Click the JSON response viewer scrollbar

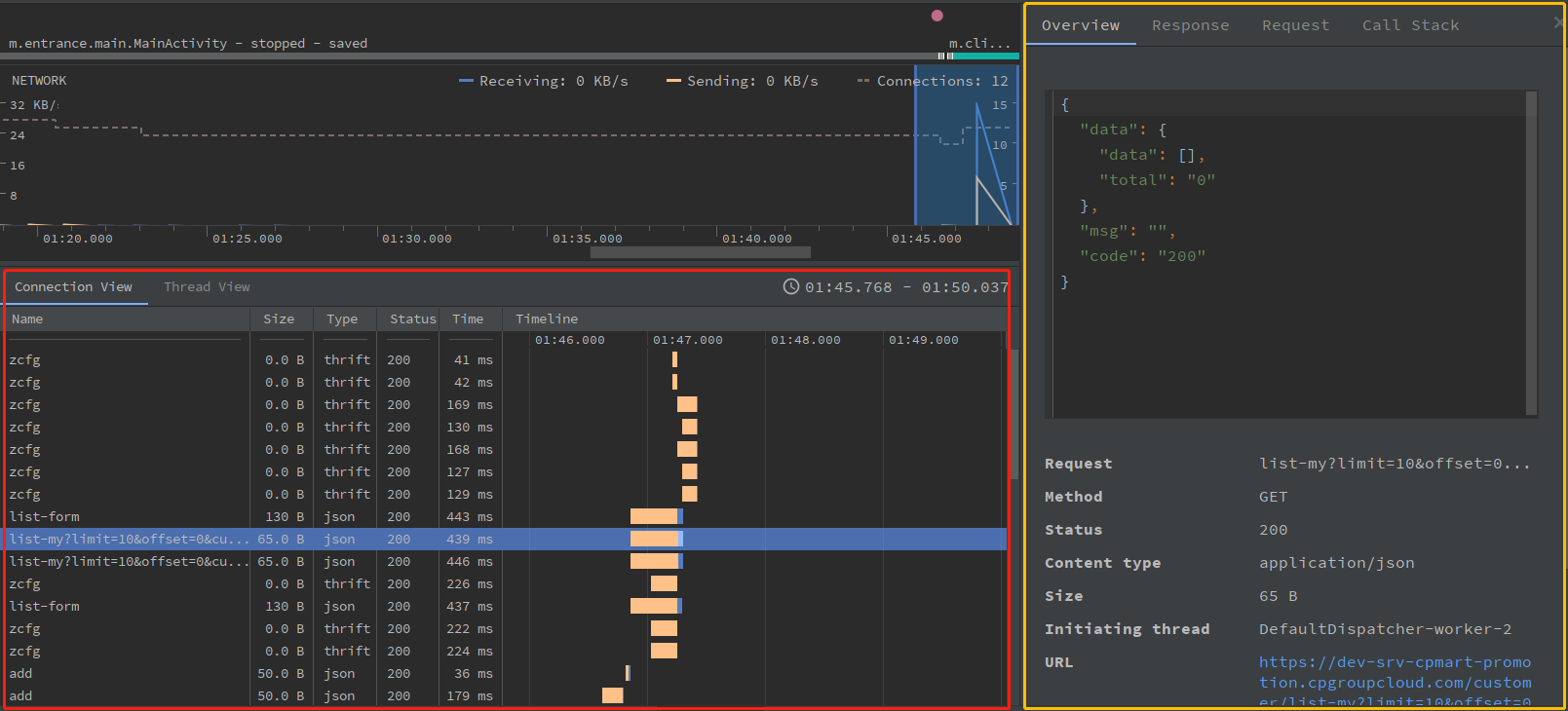[1531, 252]
